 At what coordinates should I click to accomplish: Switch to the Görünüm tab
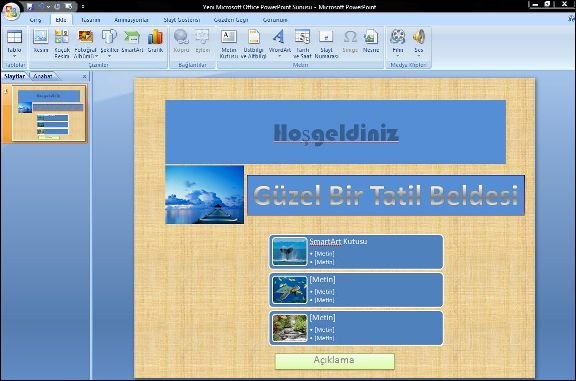[x=275, y=20]
